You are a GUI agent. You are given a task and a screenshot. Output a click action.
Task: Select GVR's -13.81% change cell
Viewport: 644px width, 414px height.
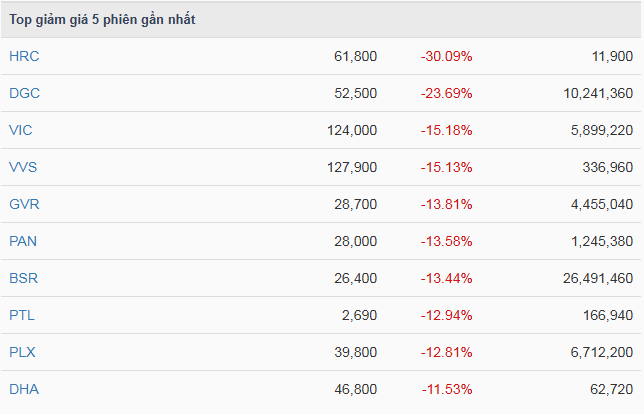coord(446,204)
